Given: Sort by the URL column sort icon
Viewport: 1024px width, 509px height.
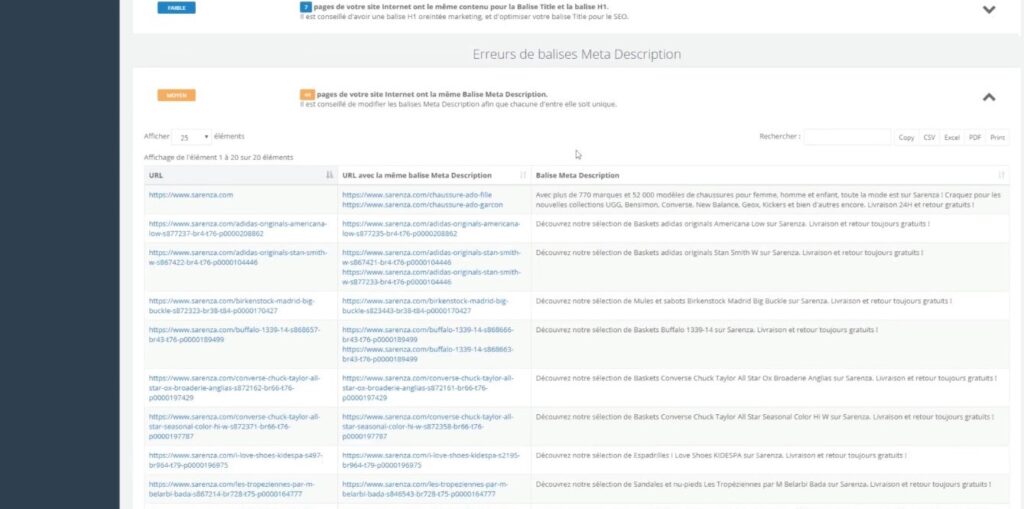Looking at the screenshot, I should coord(329,175).
